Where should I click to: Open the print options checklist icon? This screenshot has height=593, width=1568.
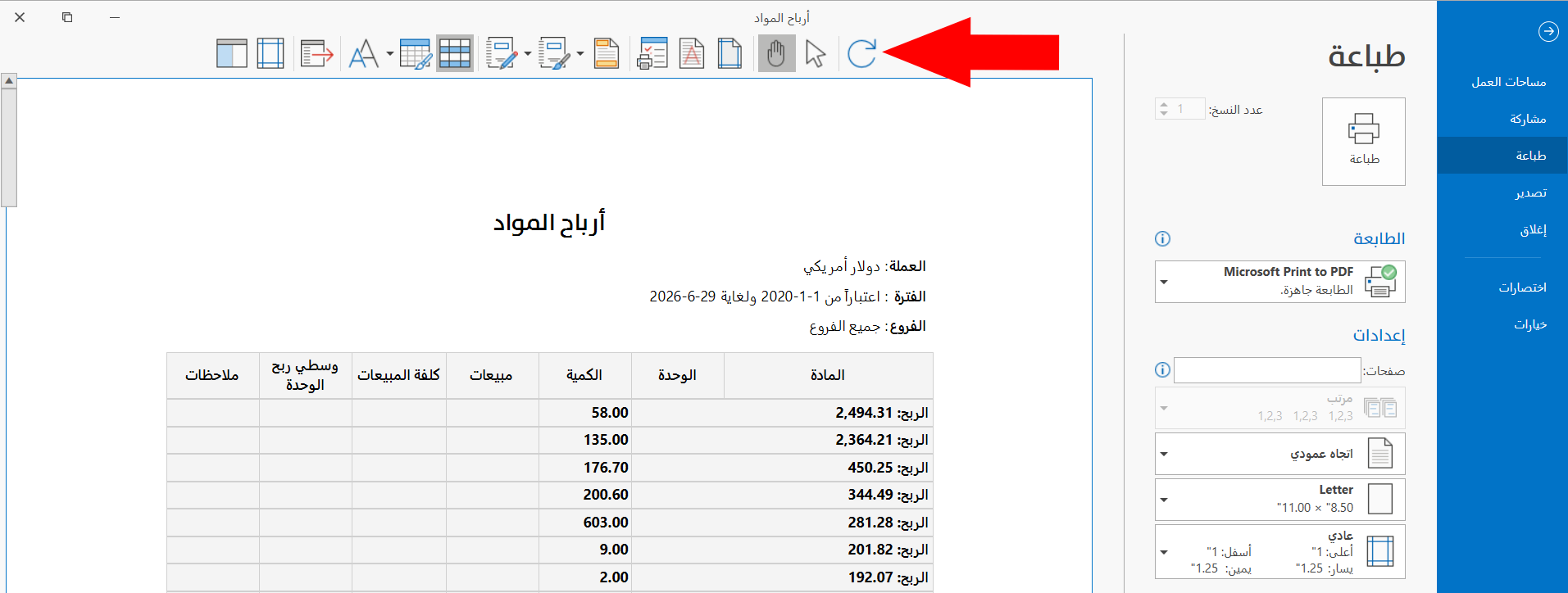[x=652, y=54]
